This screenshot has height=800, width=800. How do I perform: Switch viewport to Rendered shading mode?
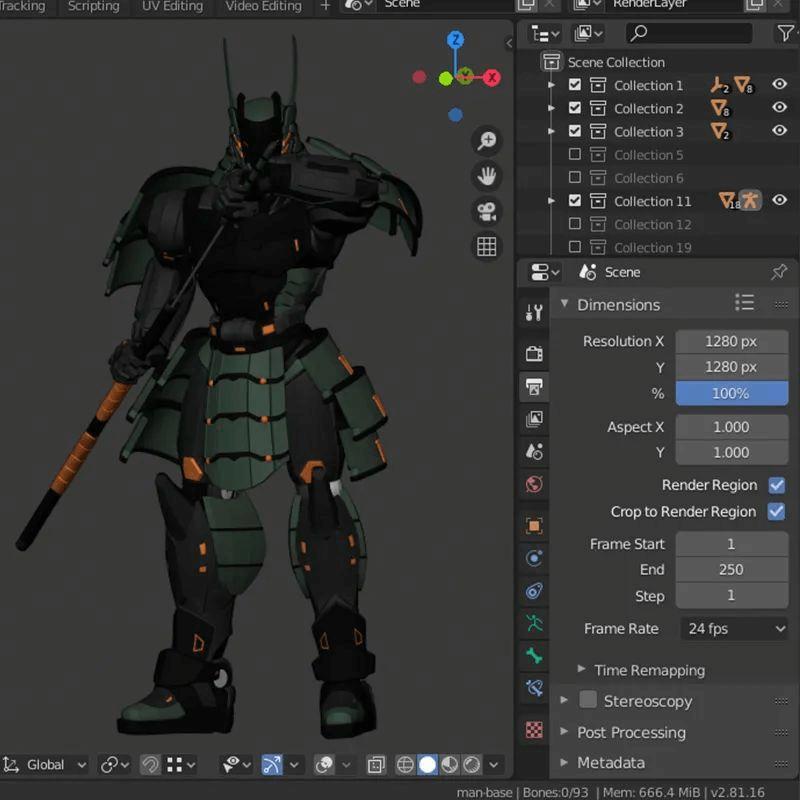(473, 765)
